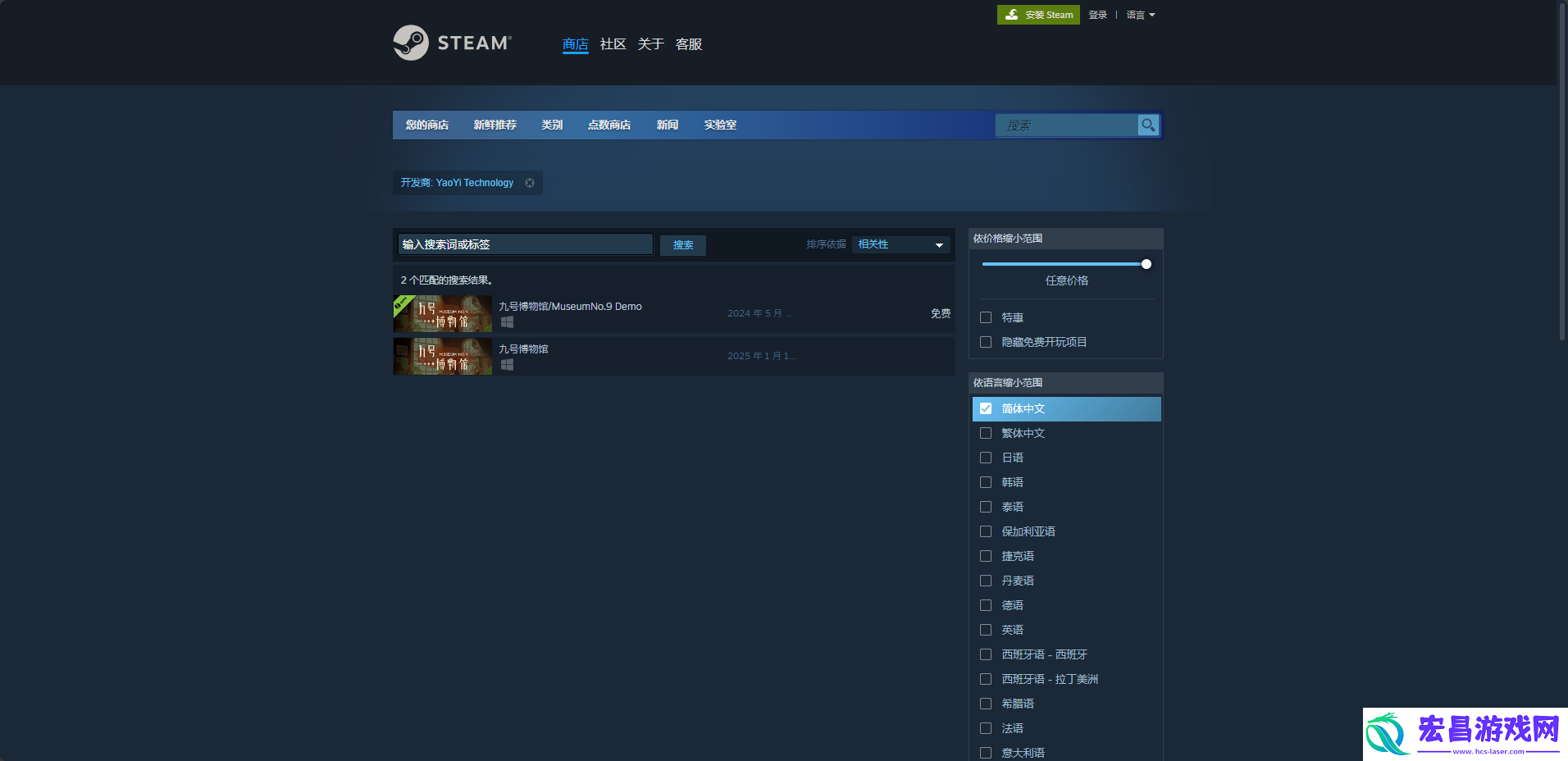The image size is (1568, 761).
Task: Click the 免费 price label
Action: click(x=941, y=313)
